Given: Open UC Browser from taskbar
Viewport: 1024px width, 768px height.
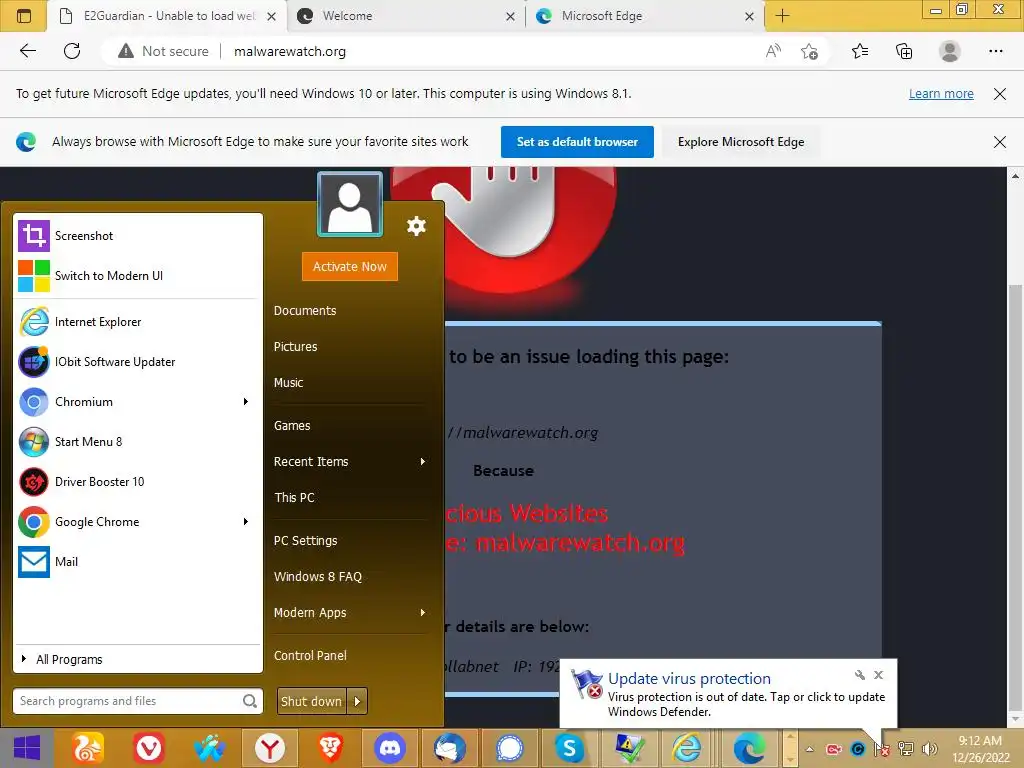Looking at the screenshot, I should coord(88,748).
